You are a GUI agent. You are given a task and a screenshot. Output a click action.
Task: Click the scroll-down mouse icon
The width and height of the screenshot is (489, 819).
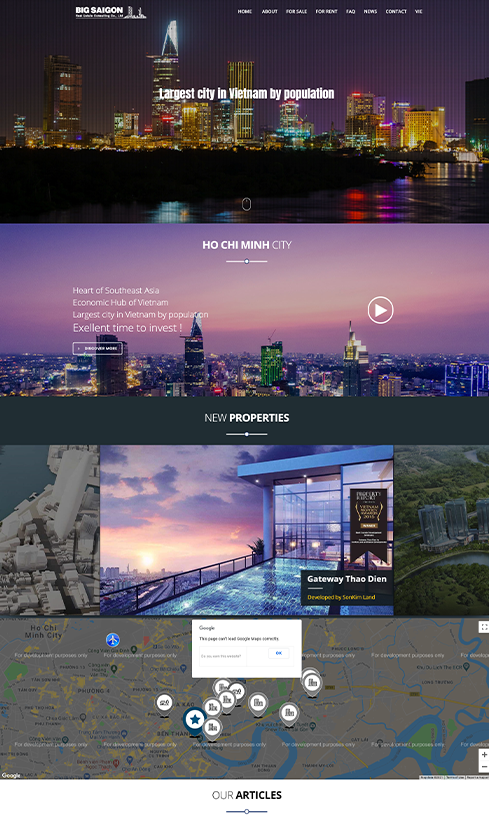coord(247,204)
